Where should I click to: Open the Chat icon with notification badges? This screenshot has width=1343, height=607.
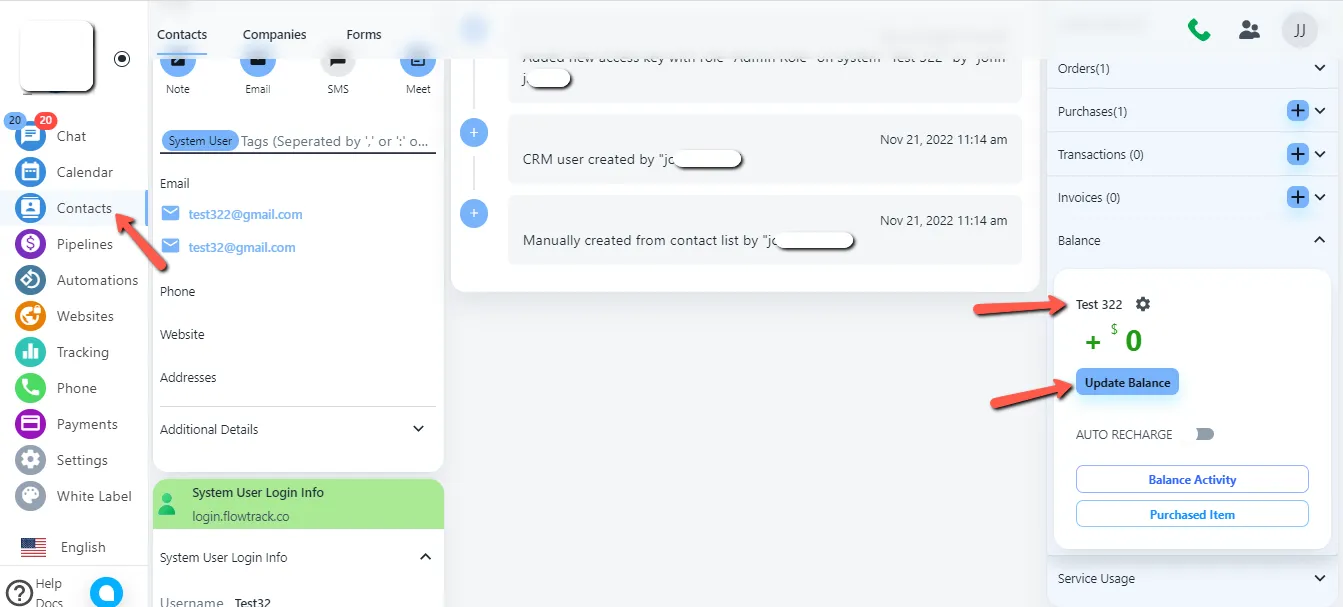click(x=31, y=135)
